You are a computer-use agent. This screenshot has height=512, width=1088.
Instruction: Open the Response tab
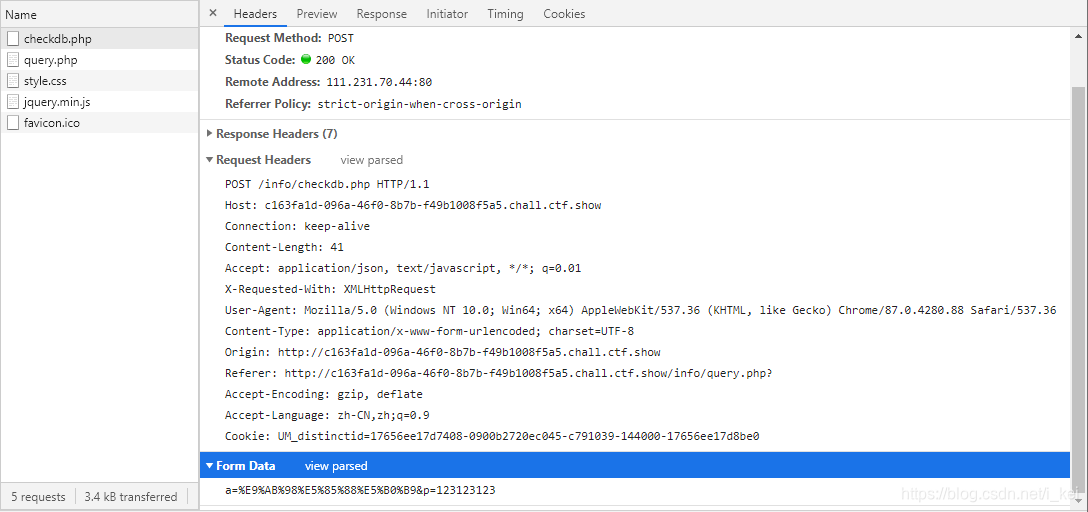(x=382, y=14)
